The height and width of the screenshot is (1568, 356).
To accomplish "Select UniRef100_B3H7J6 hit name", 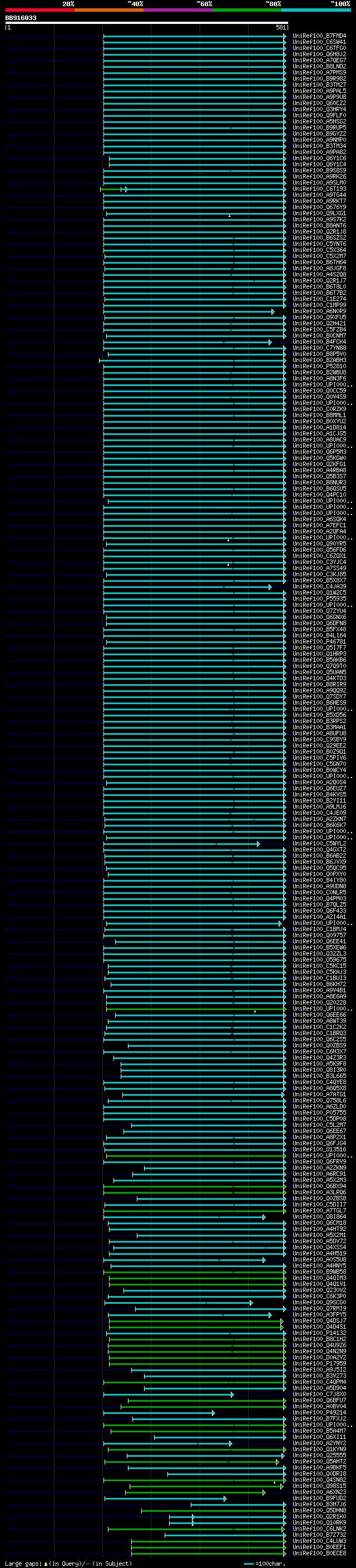I will pyautogui.click(x=319, y=1504).
